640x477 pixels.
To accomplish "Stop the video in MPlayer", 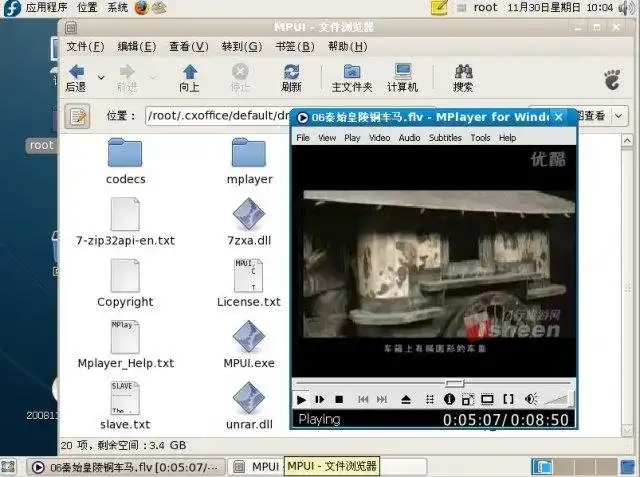I will [339, 399].
